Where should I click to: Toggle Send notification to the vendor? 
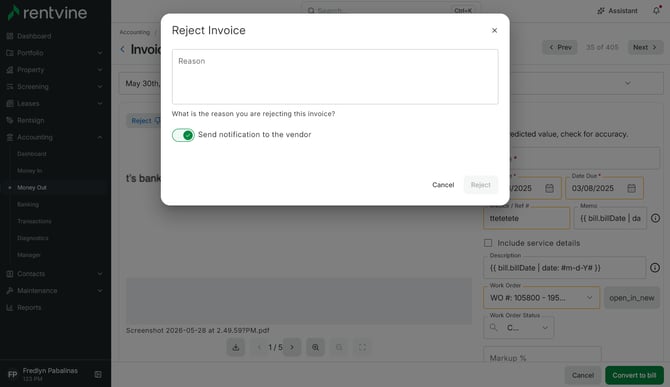183,135
